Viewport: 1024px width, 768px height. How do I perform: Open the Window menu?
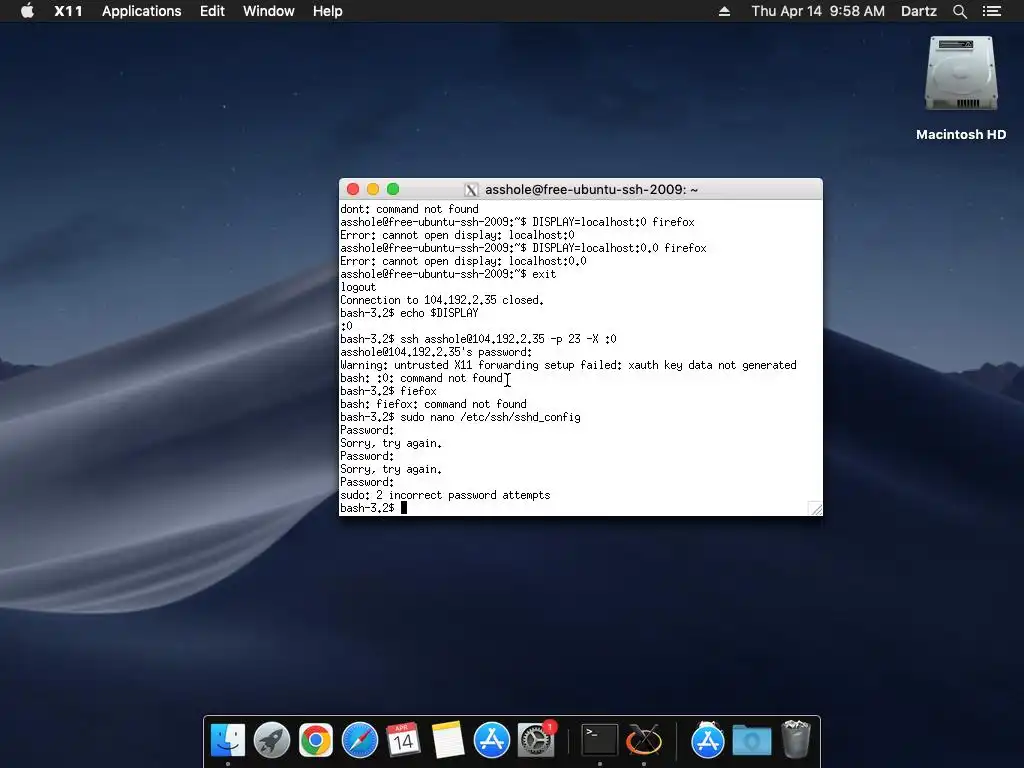point(268,11)
